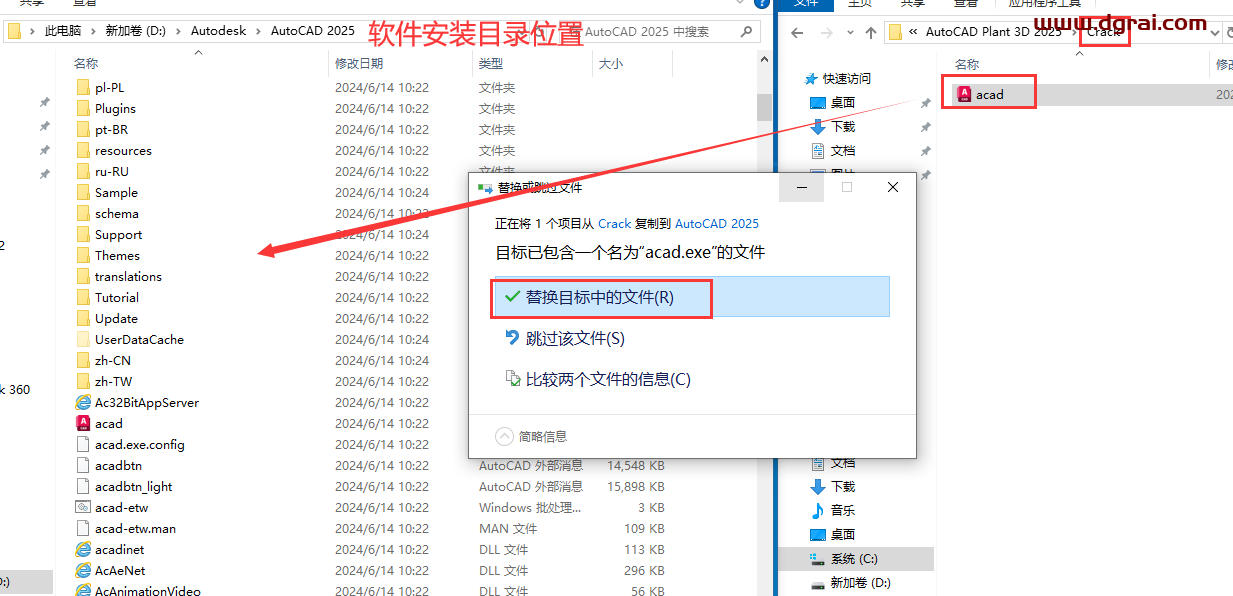Select the Update folder icon
The height and width of the screenshot is (596, 1233).
[83, 319]
